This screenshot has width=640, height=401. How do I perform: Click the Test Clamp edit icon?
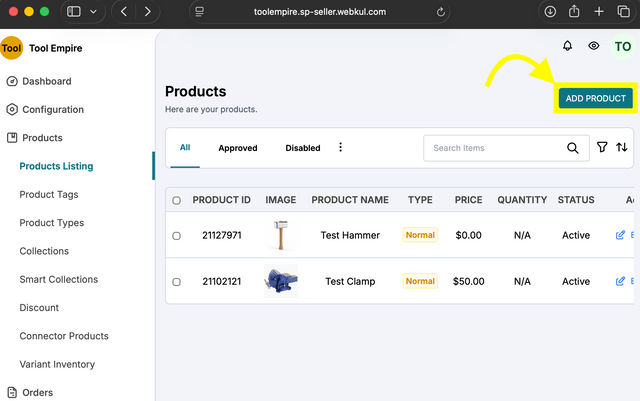(x=620, y=281)
